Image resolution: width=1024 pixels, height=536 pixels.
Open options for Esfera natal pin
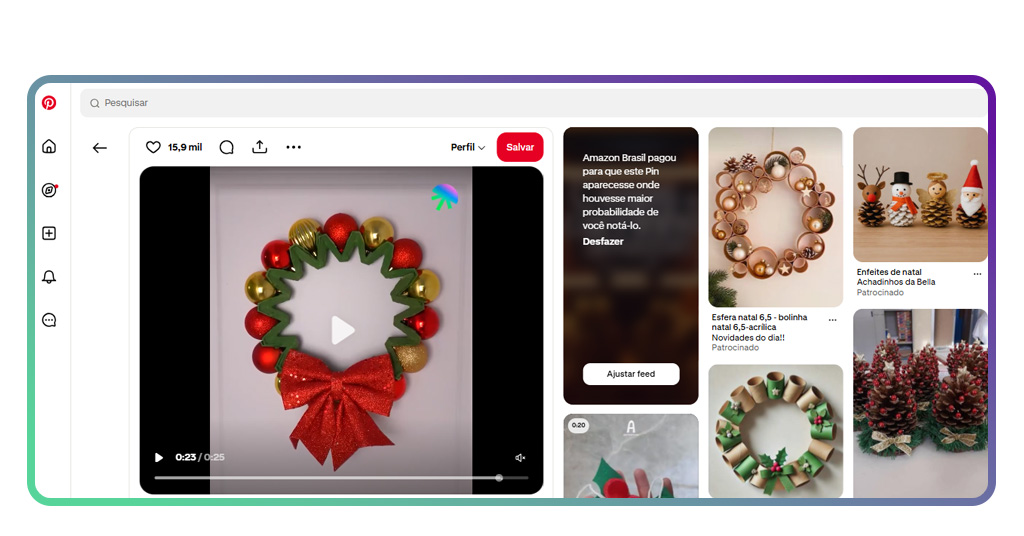click(x=832, y=320)
